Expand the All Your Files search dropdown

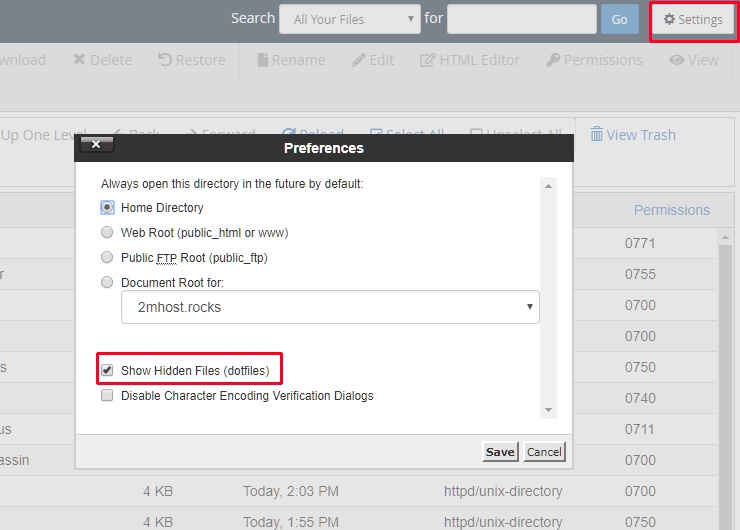pyautogui.click(x=350, y=19)
